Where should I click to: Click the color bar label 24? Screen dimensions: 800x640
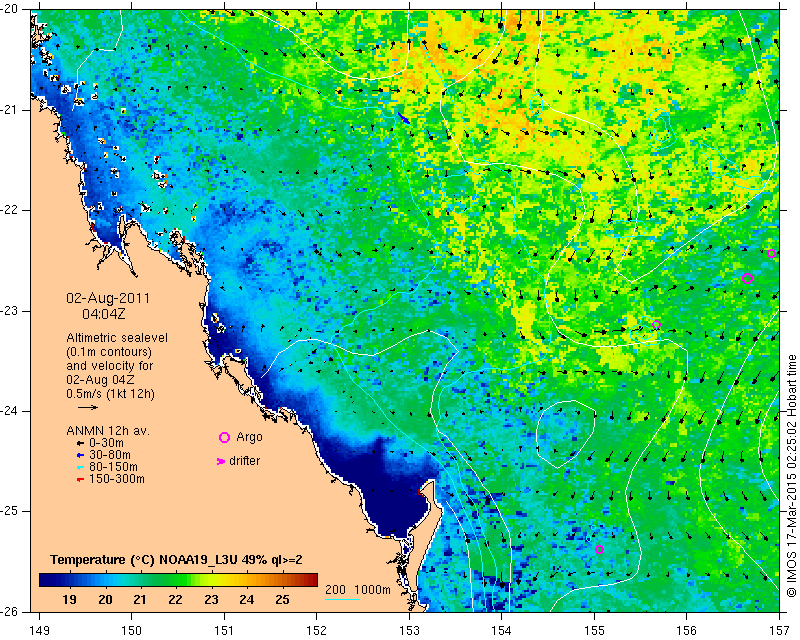(x=247, y=600)
